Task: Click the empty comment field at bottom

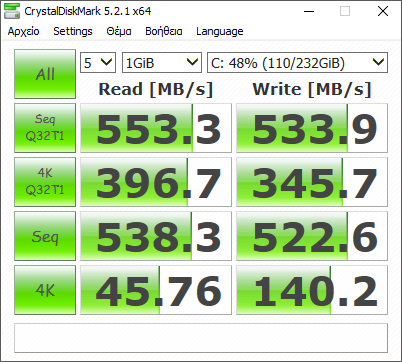Action: (201, 338)
